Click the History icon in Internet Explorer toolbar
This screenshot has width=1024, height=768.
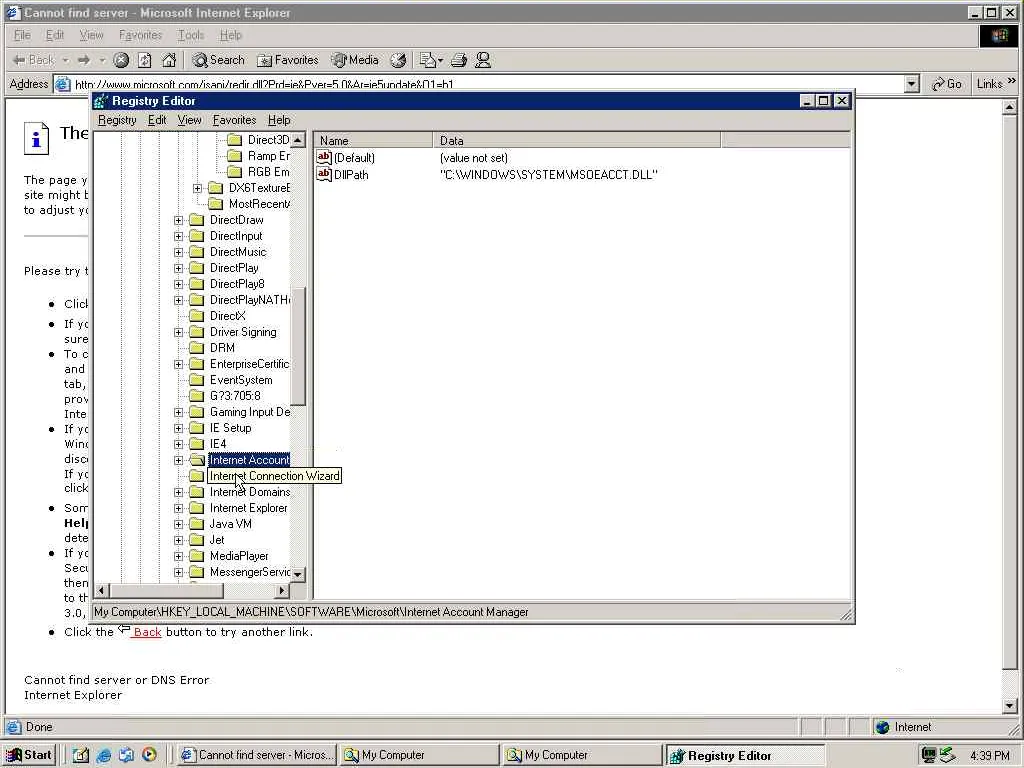point(398,61)
